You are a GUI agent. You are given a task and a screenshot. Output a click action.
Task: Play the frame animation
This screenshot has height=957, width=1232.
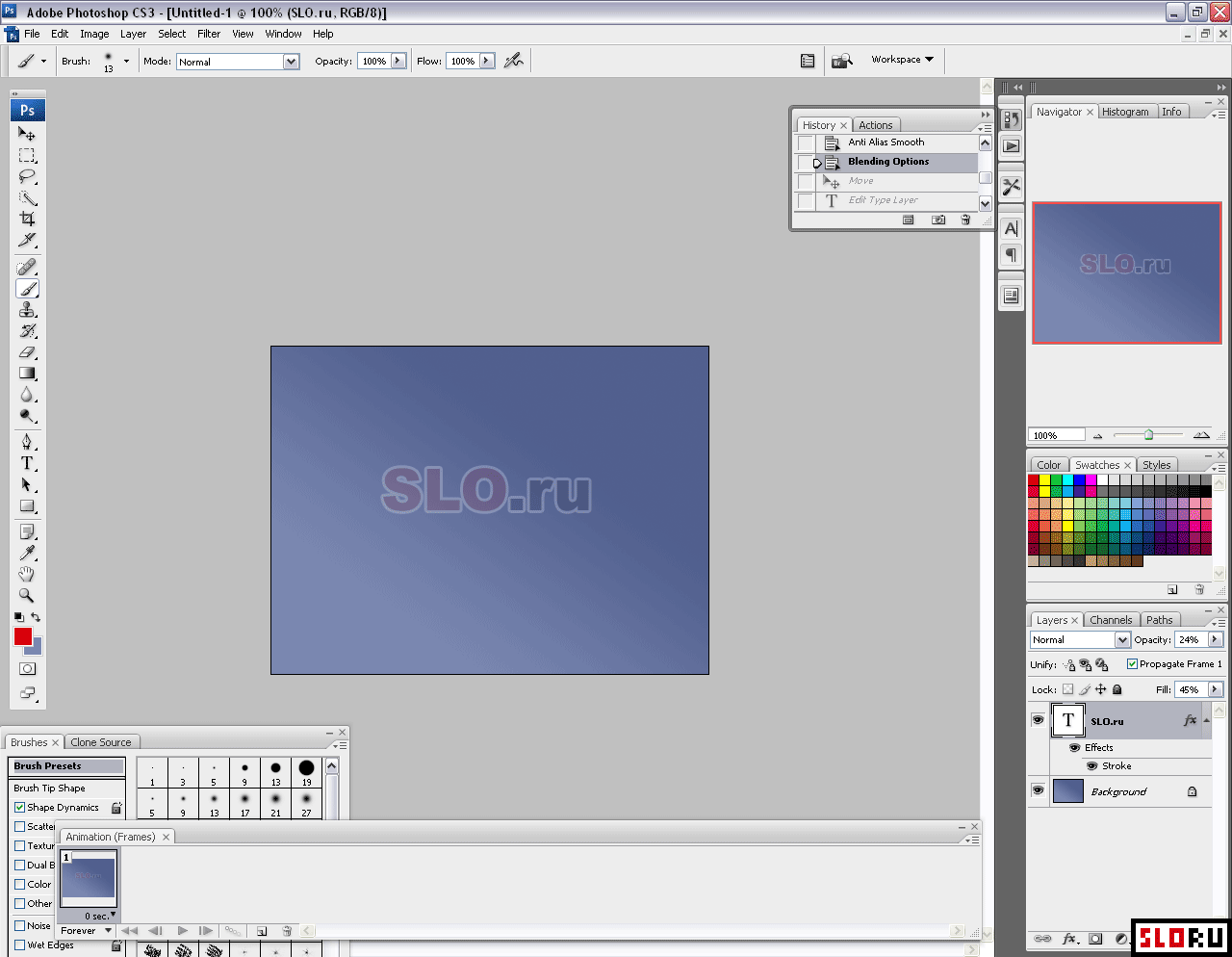[183, 931]
